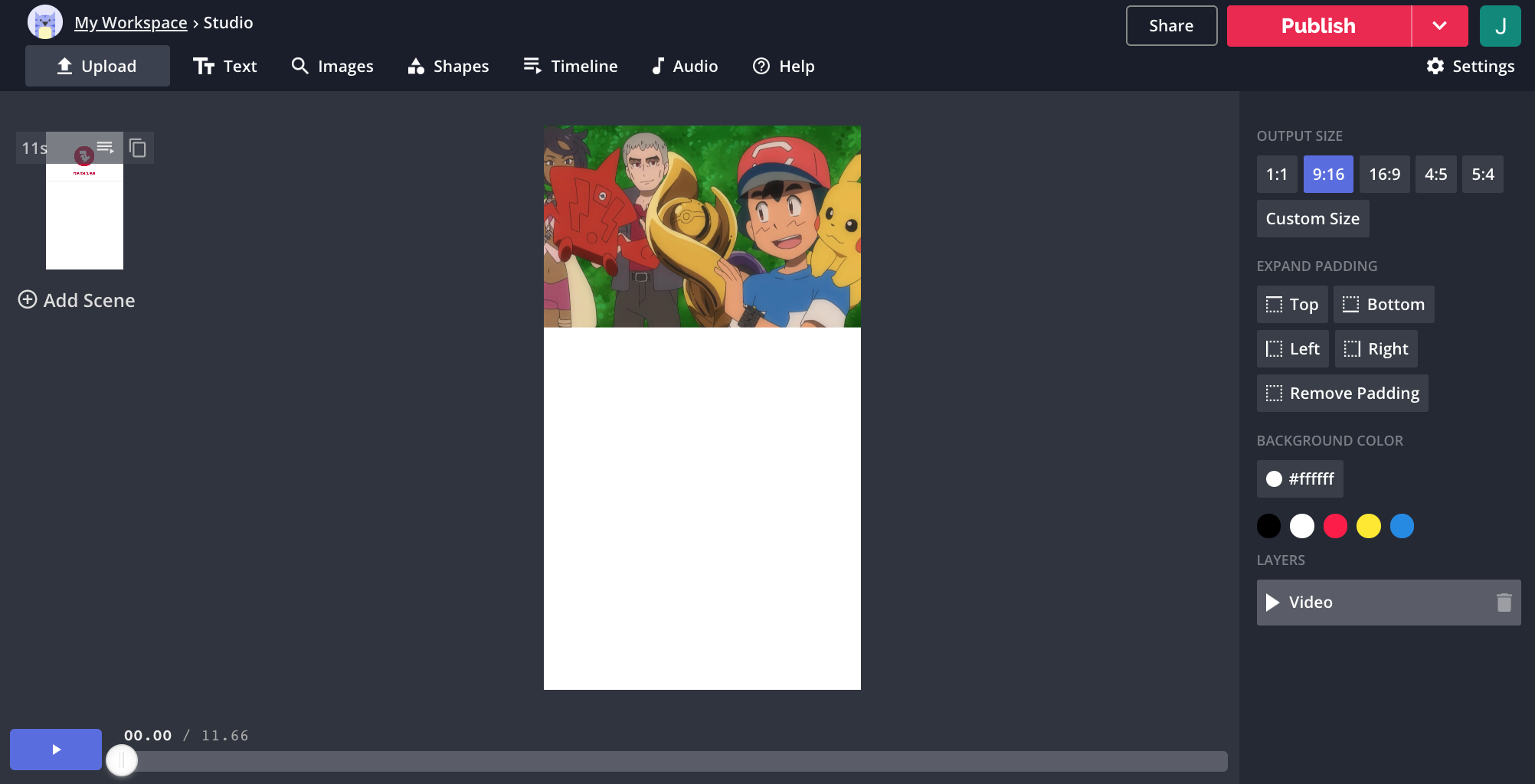Screen dimensions: 1535x784
Task: Delete the Video layer with trash icon
Action: (x=1504, y=603)
